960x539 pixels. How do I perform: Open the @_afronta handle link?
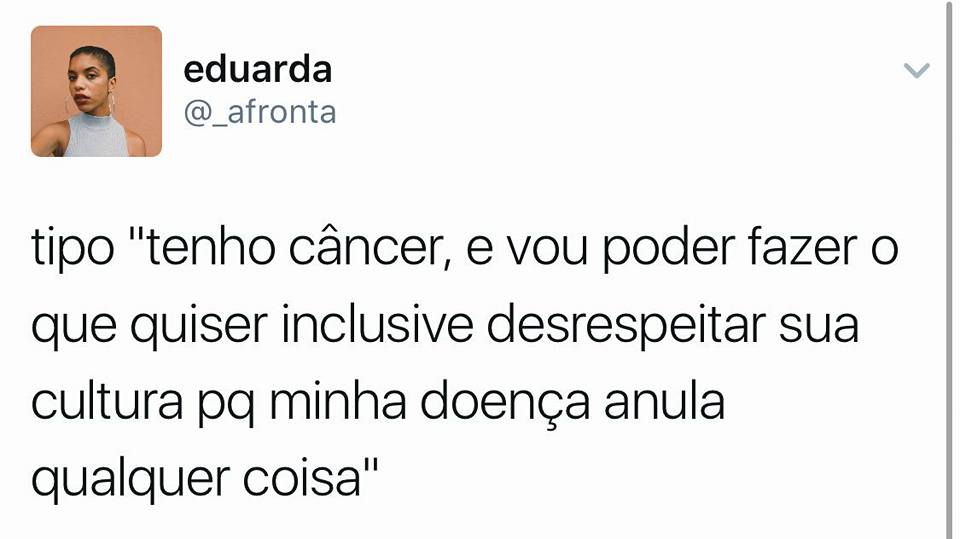(x=260, y=113)
